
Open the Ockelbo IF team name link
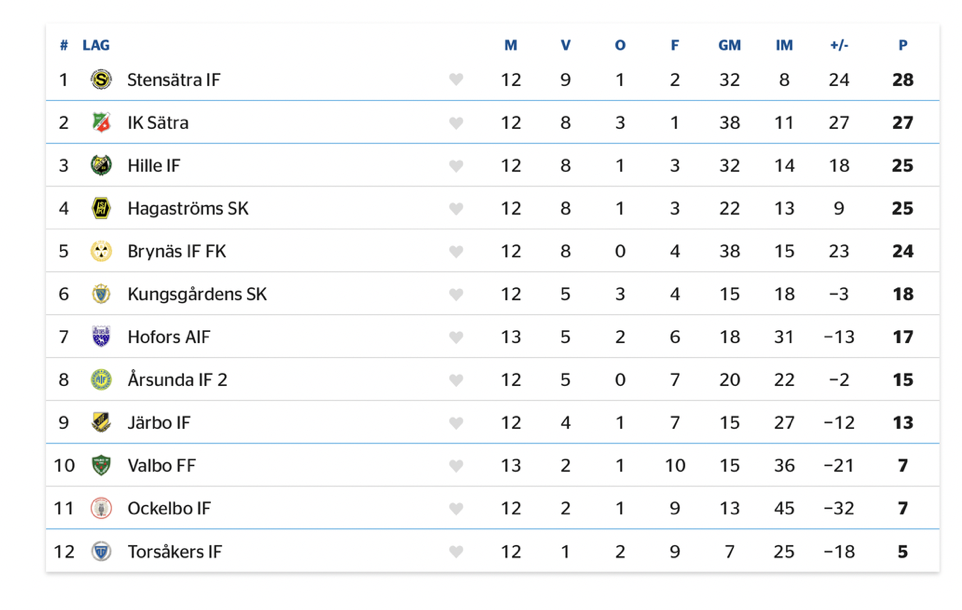169,509
